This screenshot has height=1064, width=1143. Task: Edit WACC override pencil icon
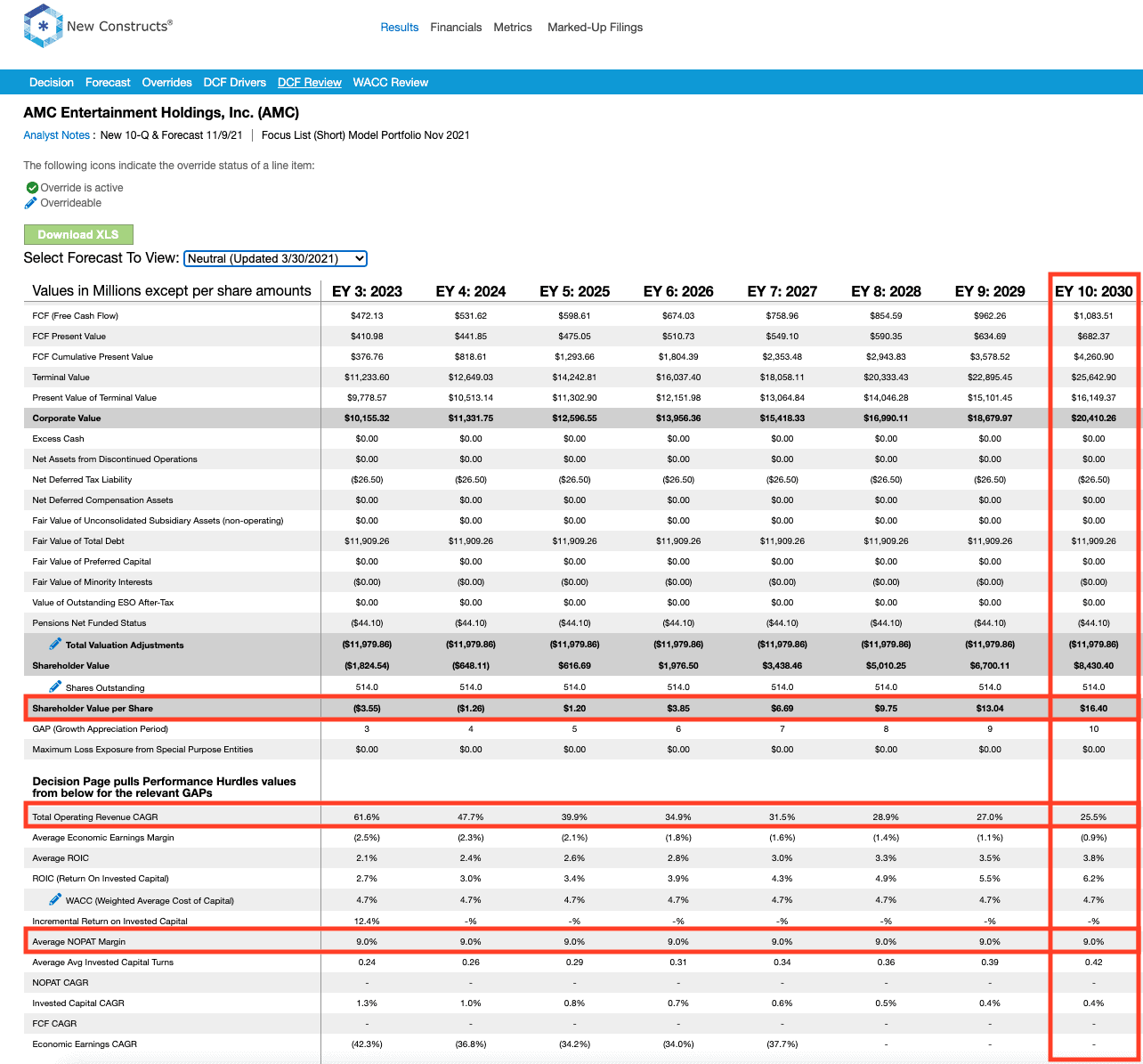pyautogui.click(x=55, y=899)
